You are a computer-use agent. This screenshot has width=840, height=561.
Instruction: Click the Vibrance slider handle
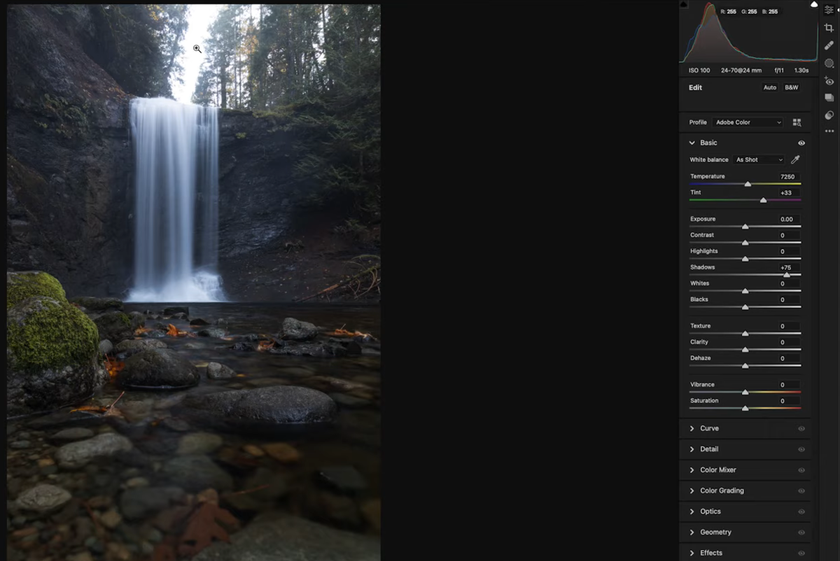[x=745, y=393]
